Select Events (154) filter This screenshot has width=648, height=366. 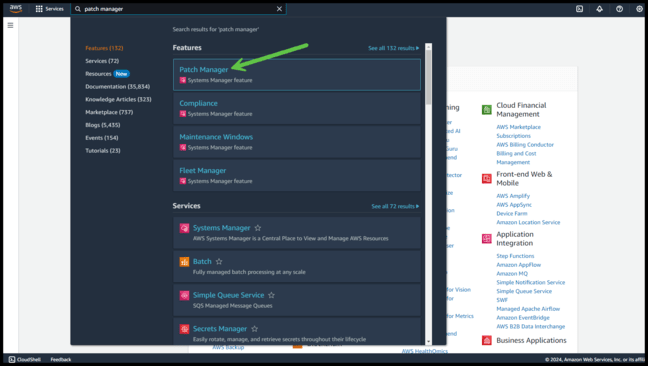click(x=102, y=138)
